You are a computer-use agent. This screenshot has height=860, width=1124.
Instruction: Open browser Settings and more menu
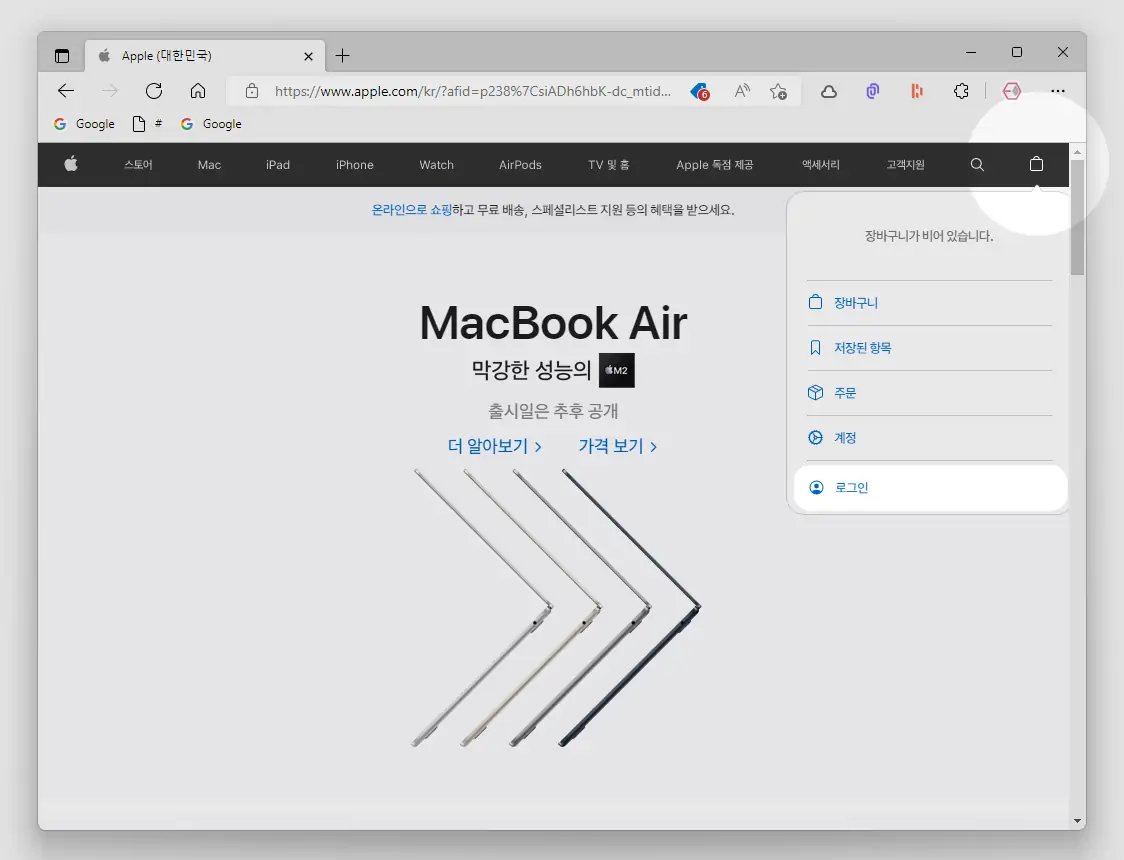click(x=1058, y=91)
